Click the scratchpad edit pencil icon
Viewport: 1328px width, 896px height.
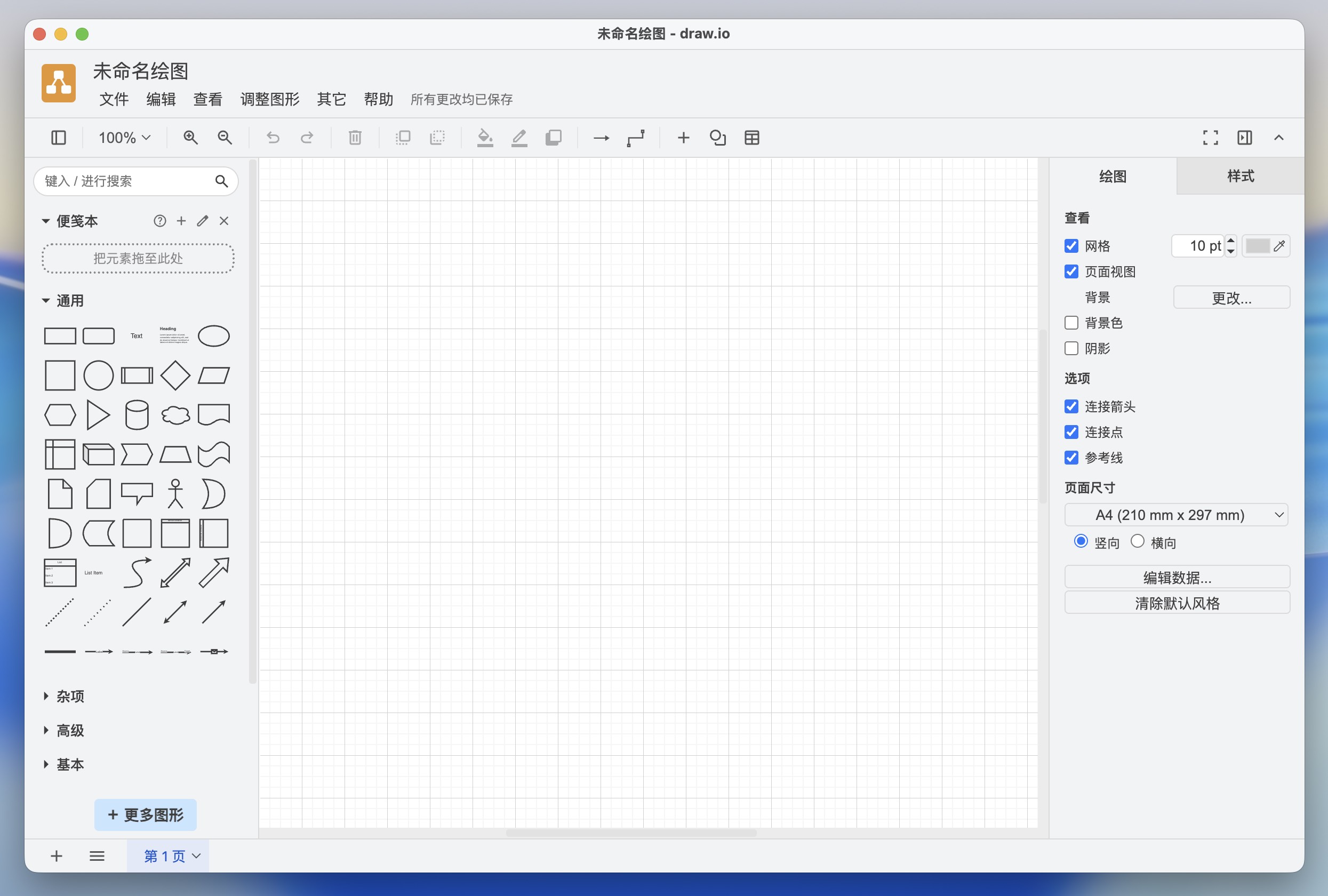(202, 221)
